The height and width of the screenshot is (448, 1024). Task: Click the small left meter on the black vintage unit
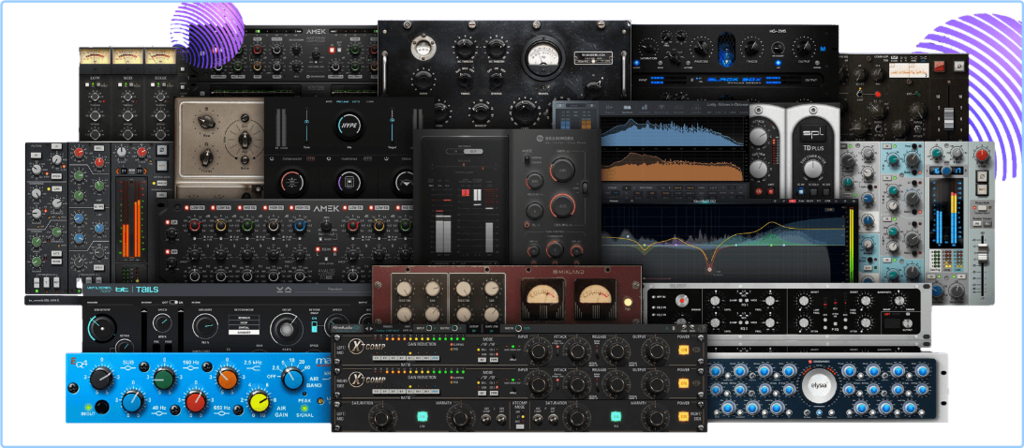point(422,47)
